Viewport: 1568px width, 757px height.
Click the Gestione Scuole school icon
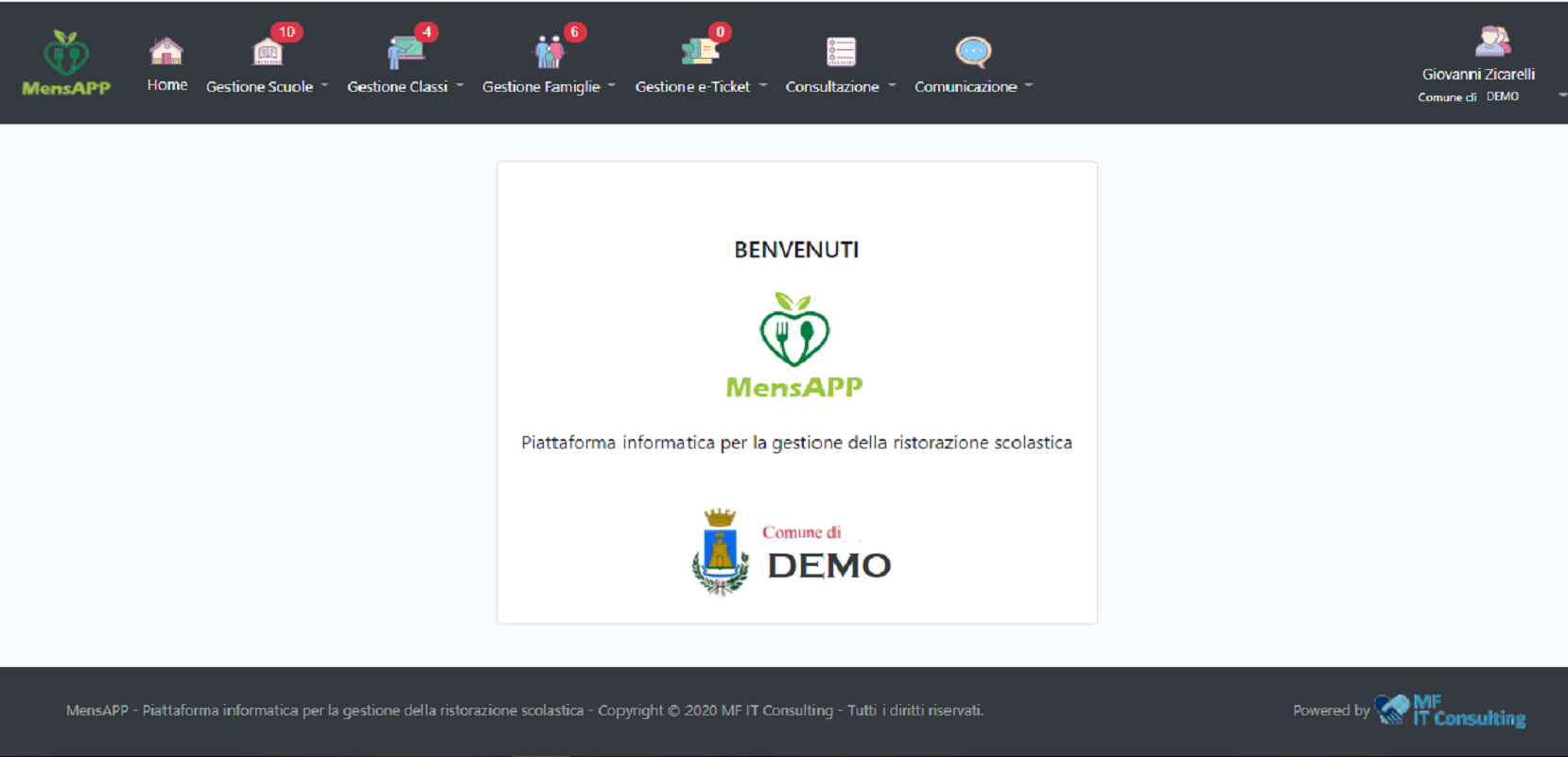pos(268,52)
